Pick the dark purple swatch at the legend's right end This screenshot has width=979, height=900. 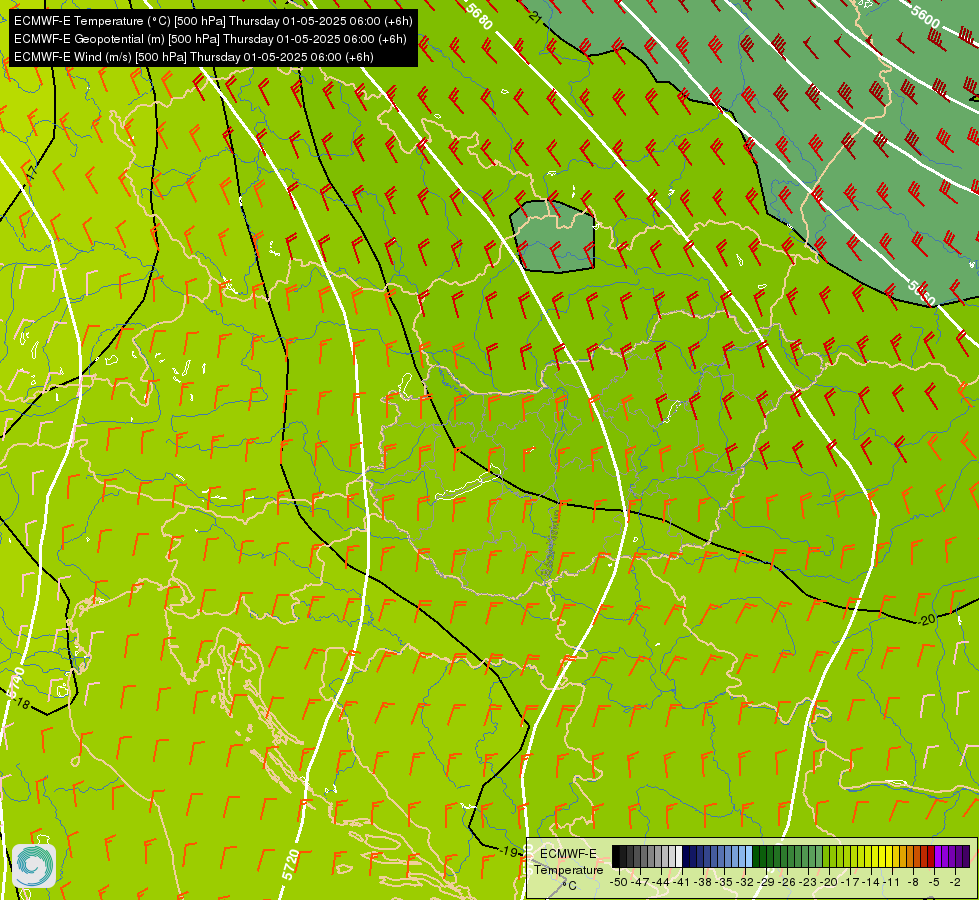(x=966, y=856)
